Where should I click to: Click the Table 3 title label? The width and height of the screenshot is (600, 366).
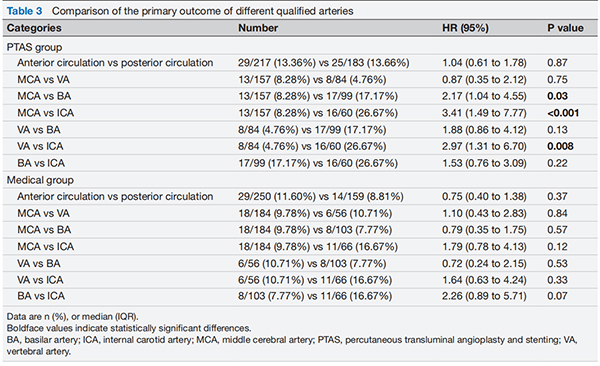(x=24, y=11)
